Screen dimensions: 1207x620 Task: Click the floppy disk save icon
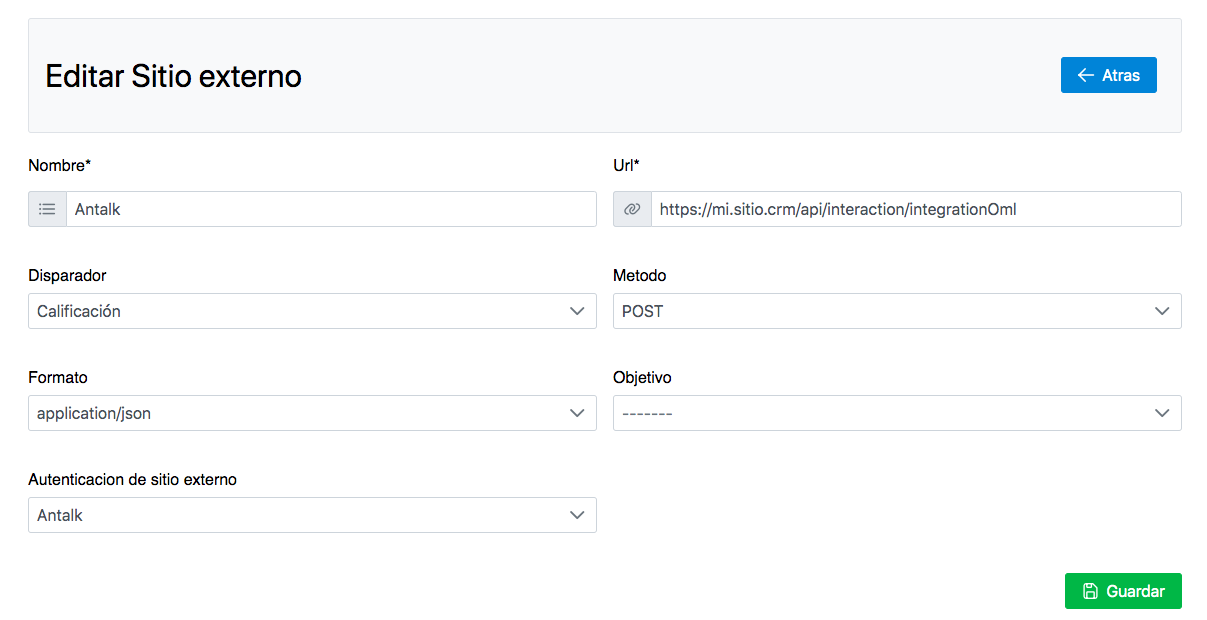pos(1091,591)
